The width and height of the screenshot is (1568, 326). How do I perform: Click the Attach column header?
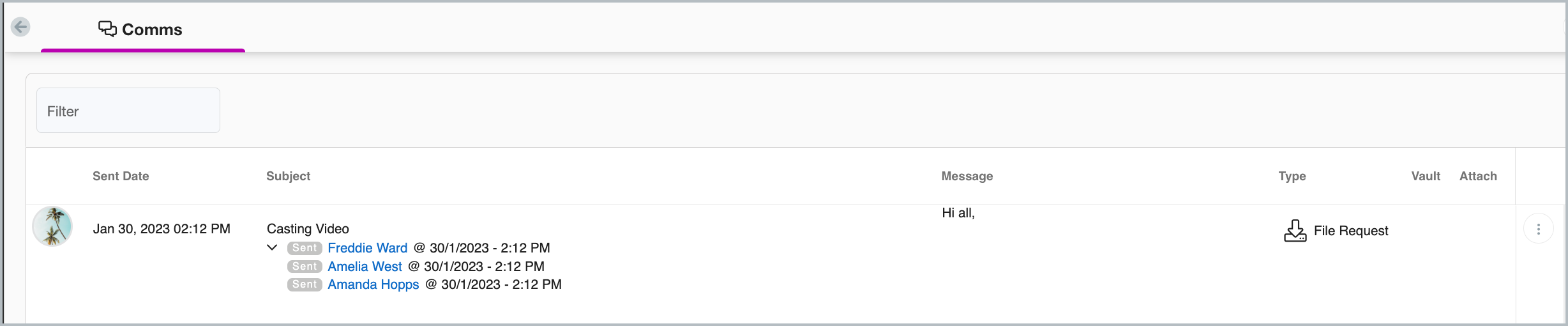point(1477,176)
